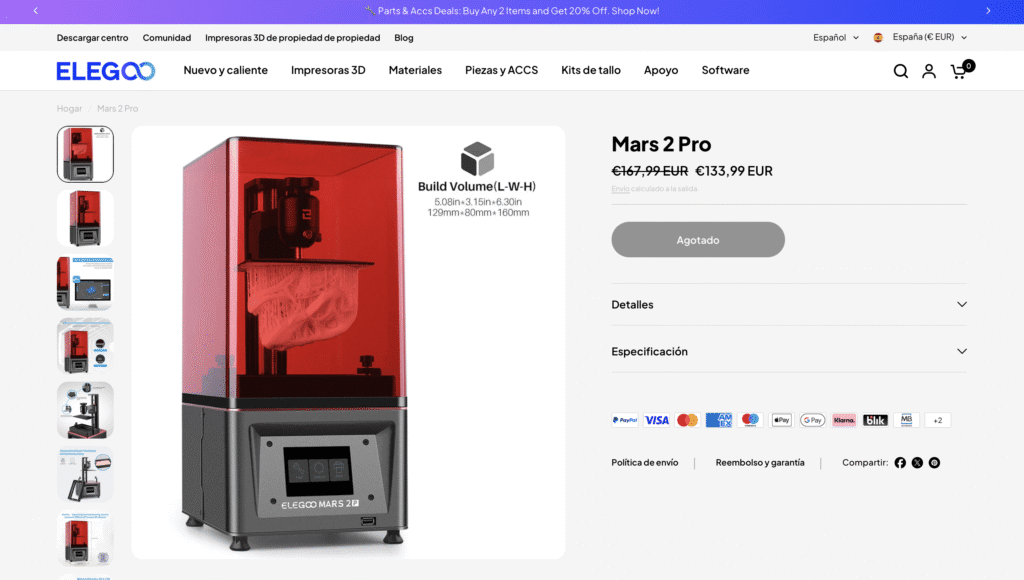1024x580 pixels.
Task: Open the search magnifier icon
Action: (901, 71)
